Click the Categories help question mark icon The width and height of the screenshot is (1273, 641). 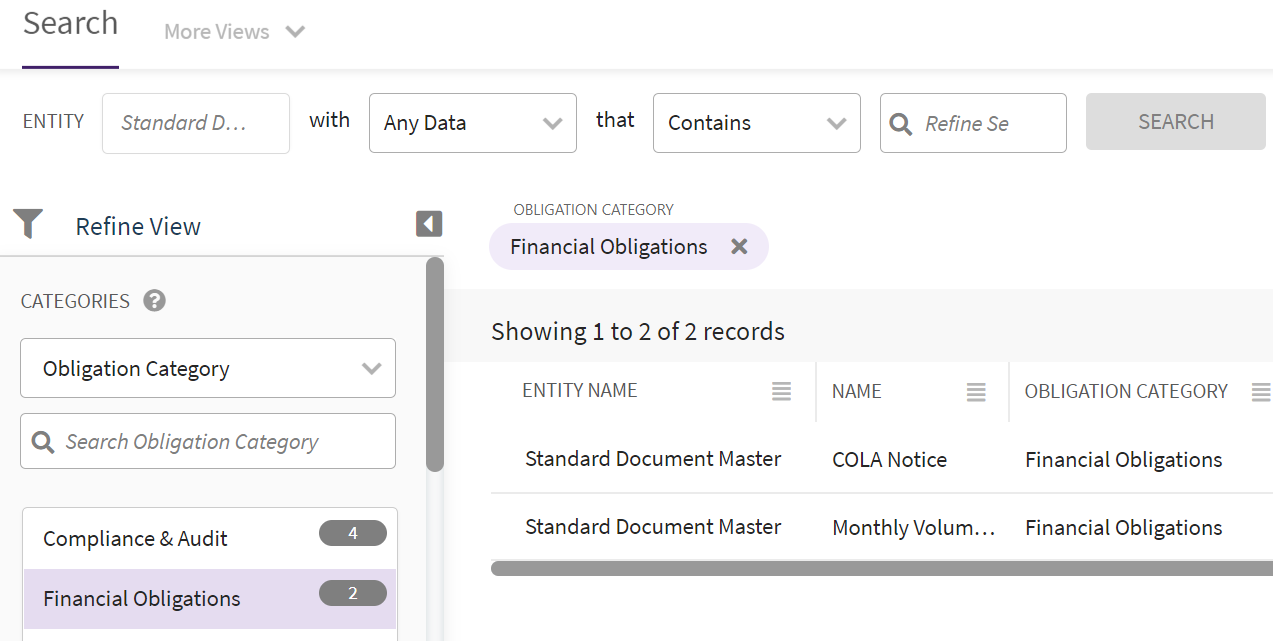click(154, 301)
